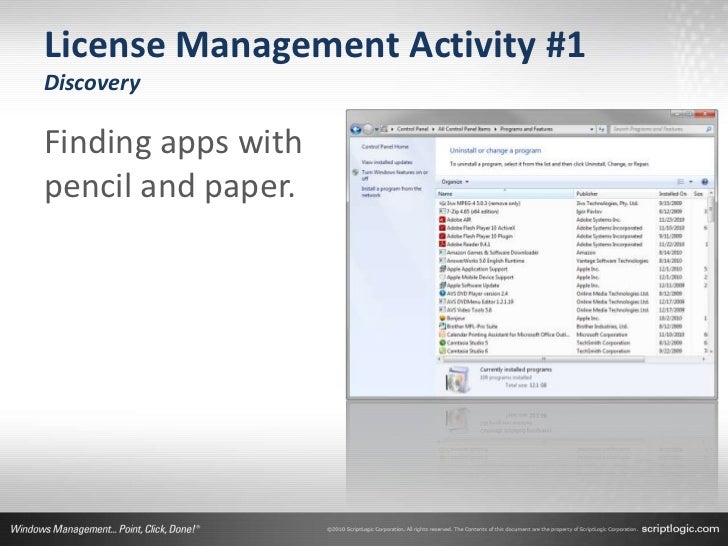The width and height of the screenshot is (728, 546).
Task: Sort list by the Installed On column
Action: [673, 194]
